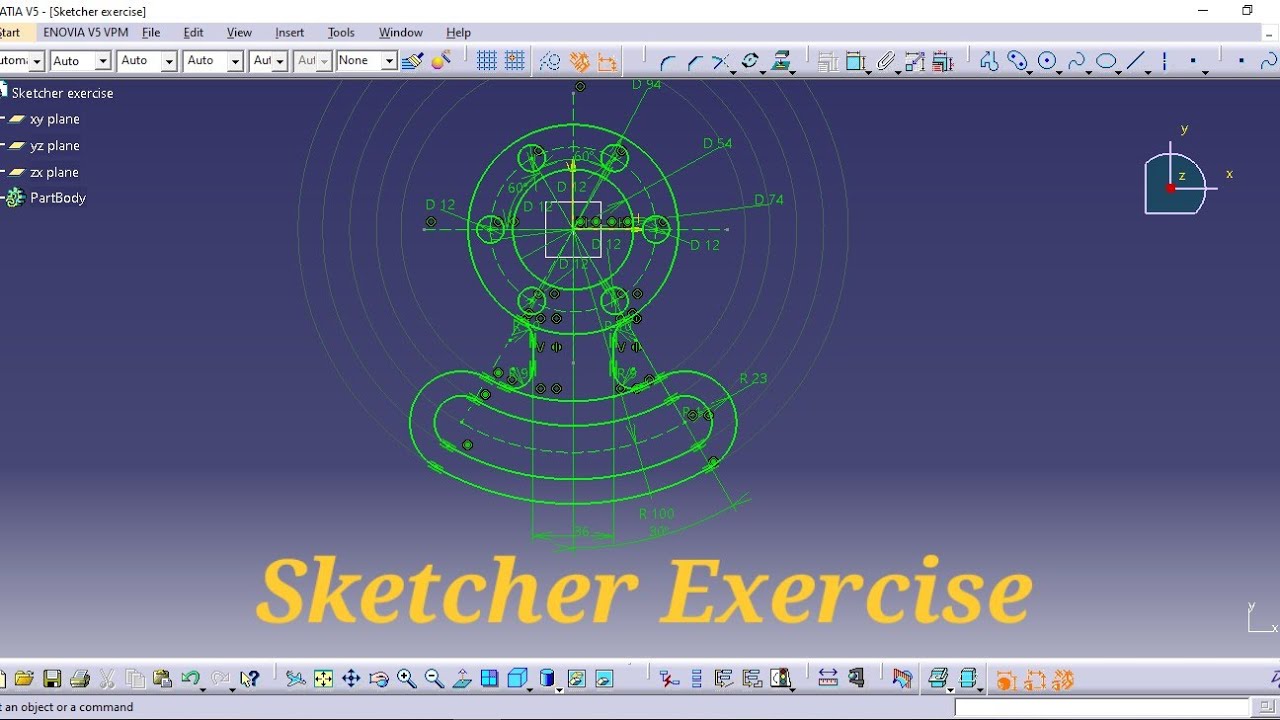Click the Fit All In icon

[323, 679]
